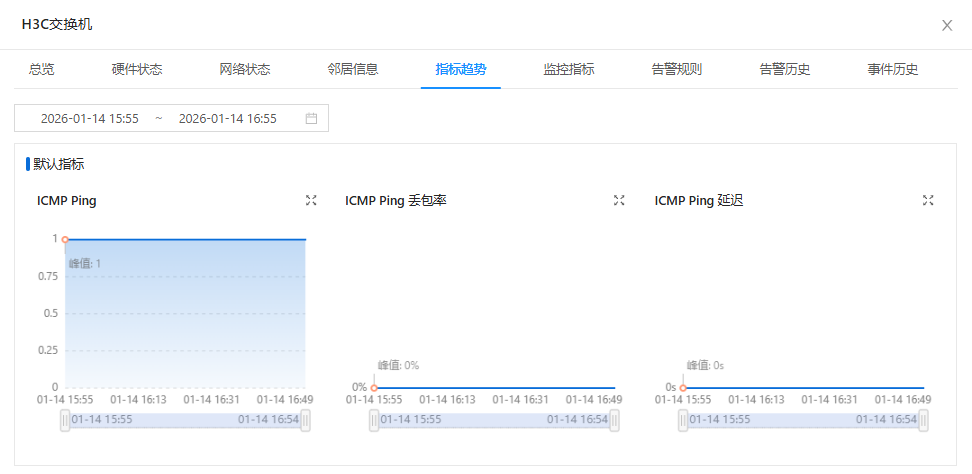This screenshot has height=474, width=972.
Task: Expand the ICMP Ping 延迟 chart fullscreen
Action: (928, 200)
